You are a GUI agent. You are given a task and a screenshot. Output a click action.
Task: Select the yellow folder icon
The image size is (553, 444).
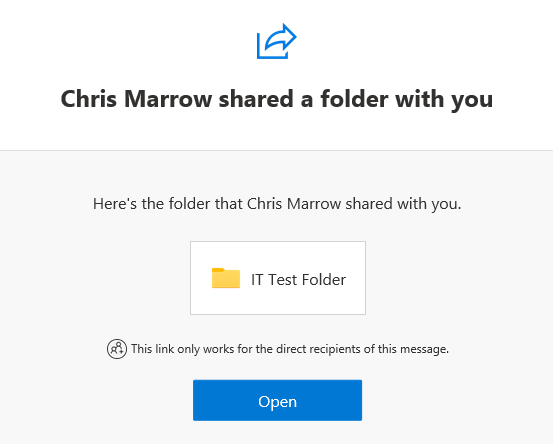[226, 278]
